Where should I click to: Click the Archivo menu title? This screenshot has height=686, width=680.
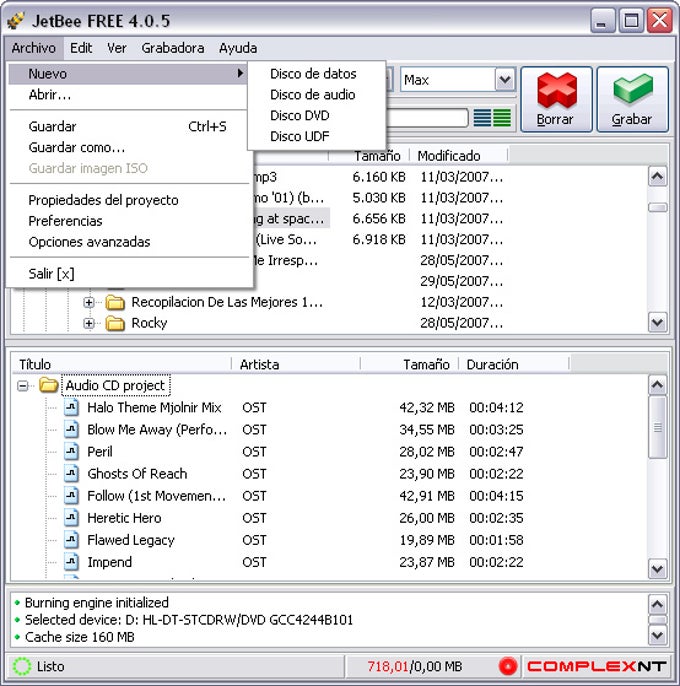[x=34, y=48]
